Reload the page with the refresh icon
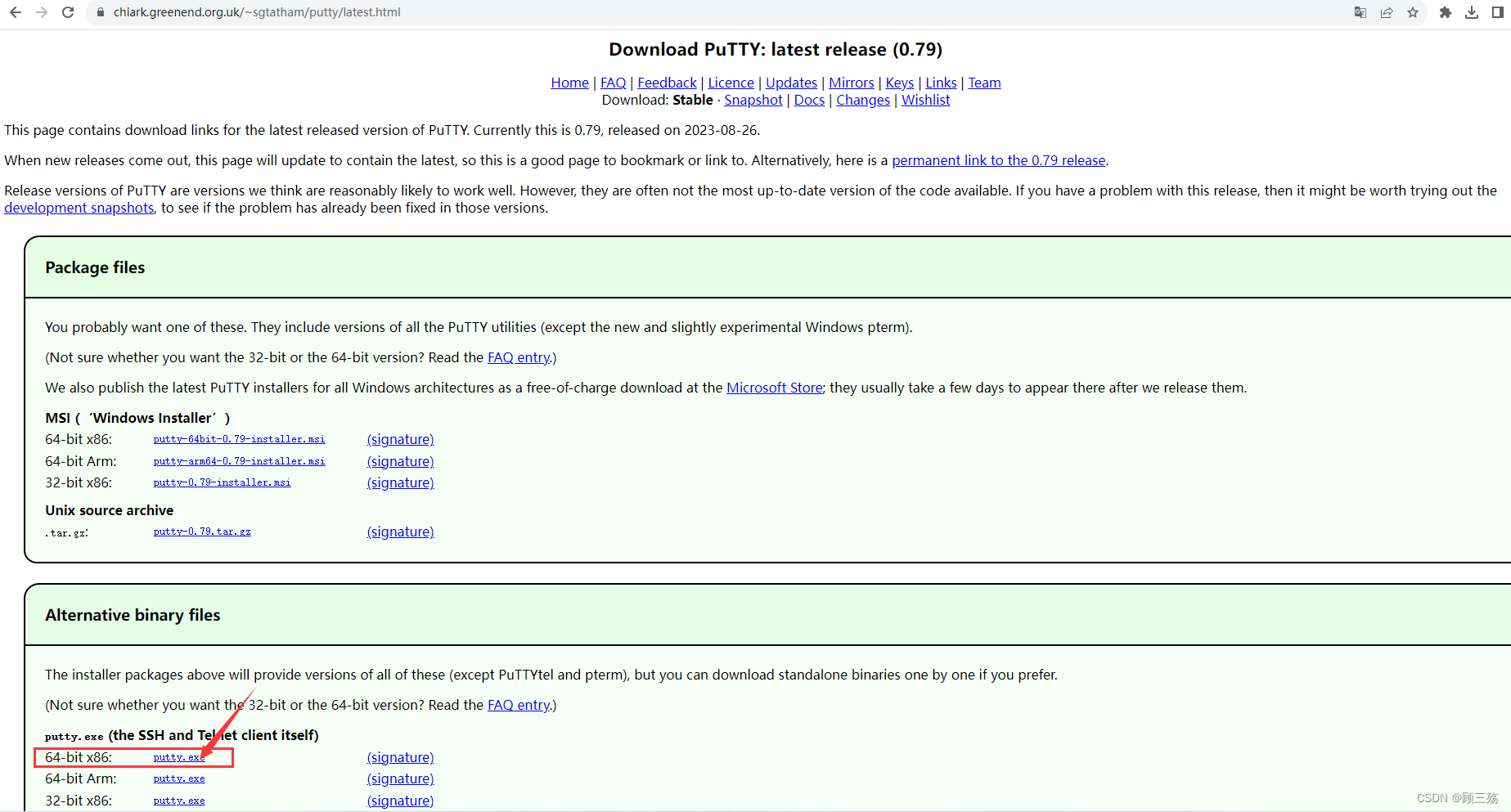 (x=68, y=12)
